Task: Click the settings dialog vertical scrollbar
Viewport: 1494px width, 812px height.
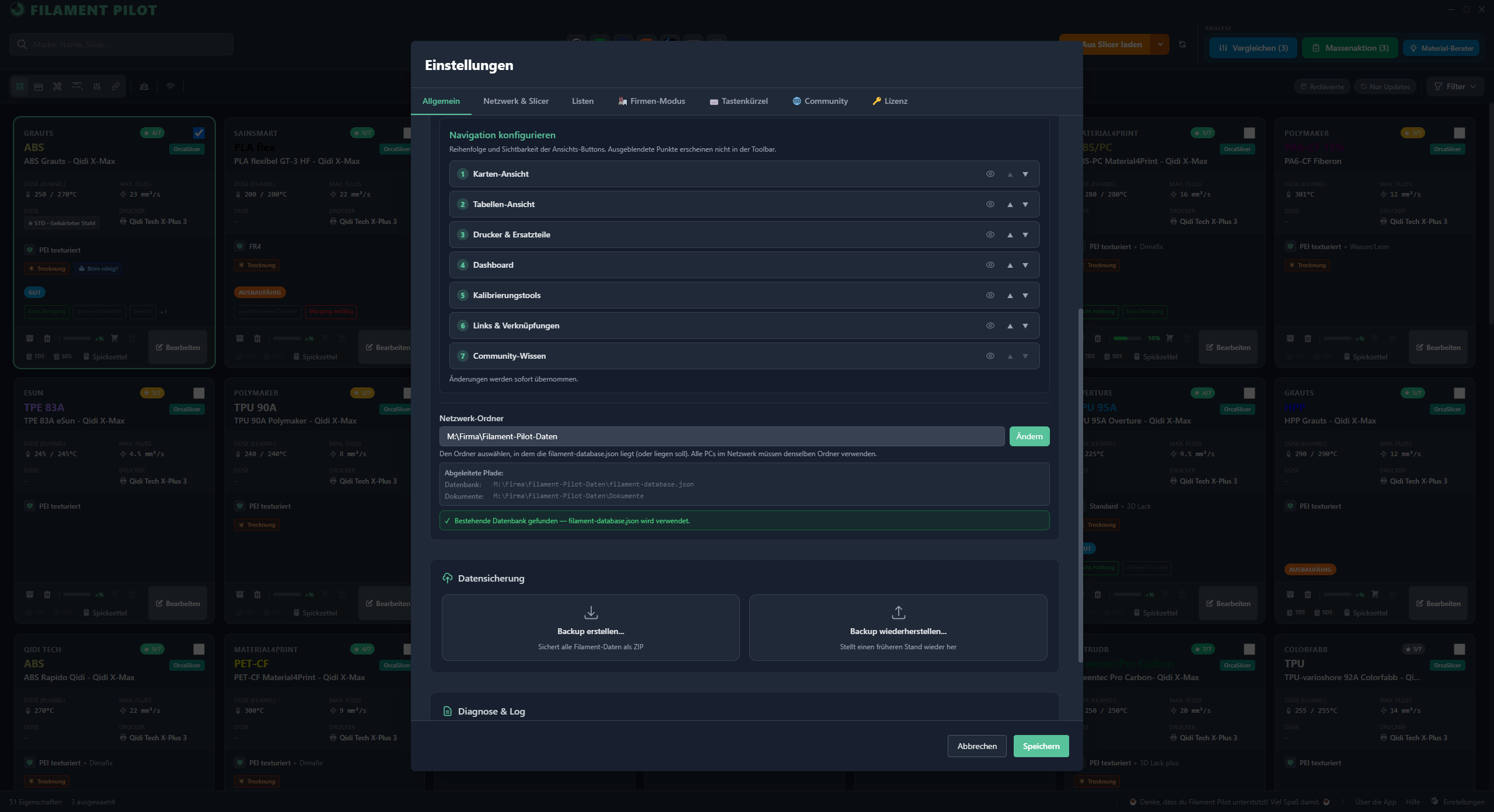Action: click(1080, 485)
